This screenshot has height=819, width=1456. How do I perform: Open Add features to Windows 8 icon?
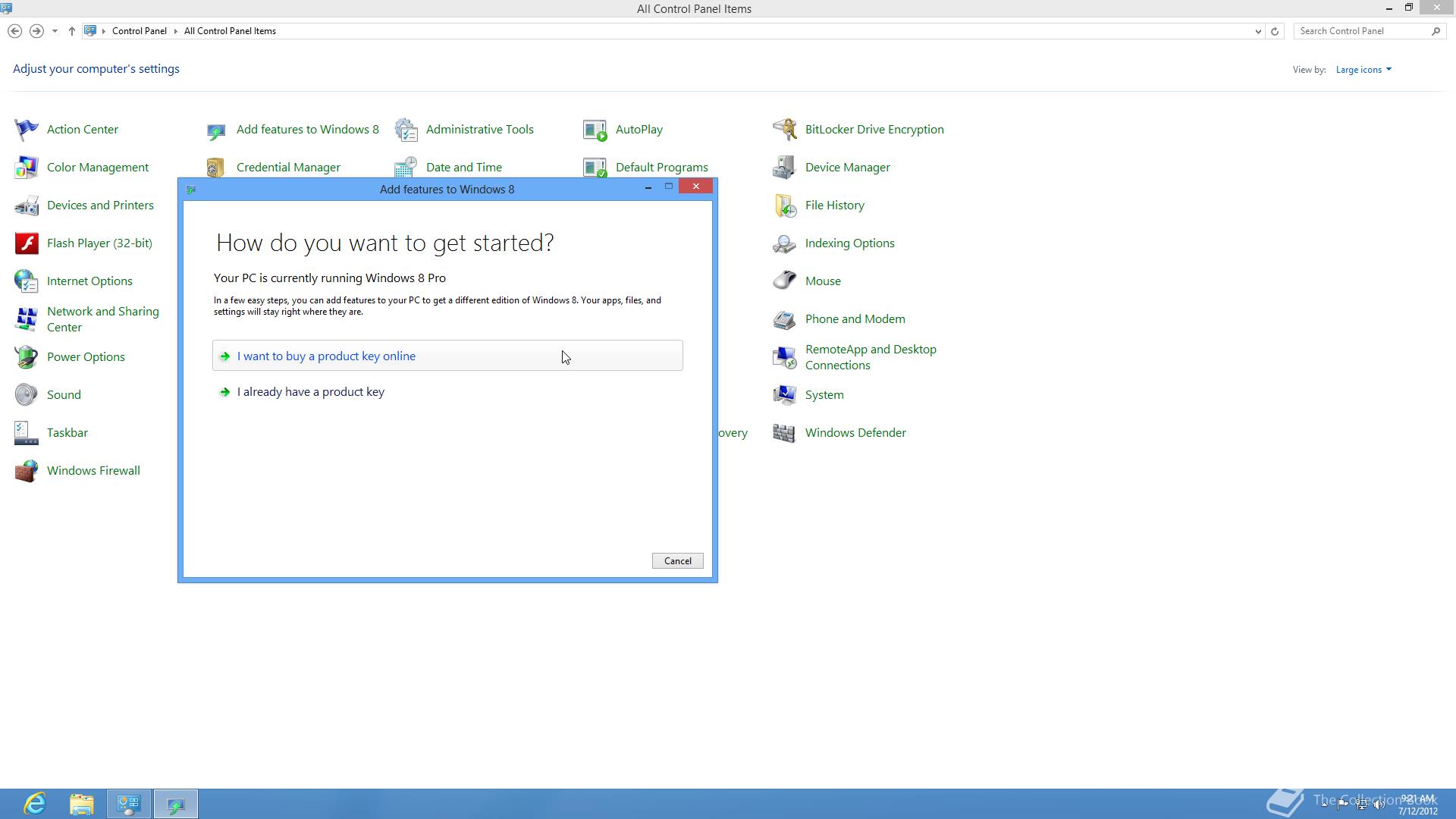[216, 130]
